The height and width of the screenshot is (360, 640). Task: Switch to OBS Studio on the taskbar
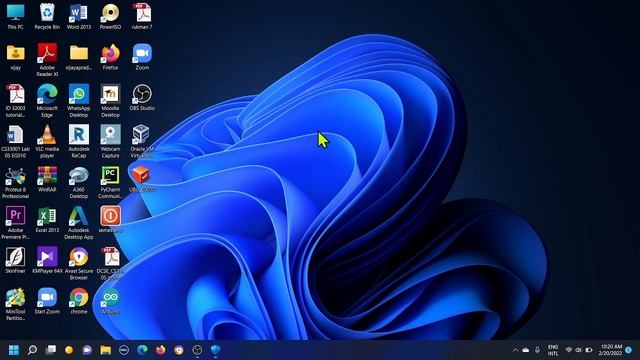pyautogui.click(x=197, y=350)
